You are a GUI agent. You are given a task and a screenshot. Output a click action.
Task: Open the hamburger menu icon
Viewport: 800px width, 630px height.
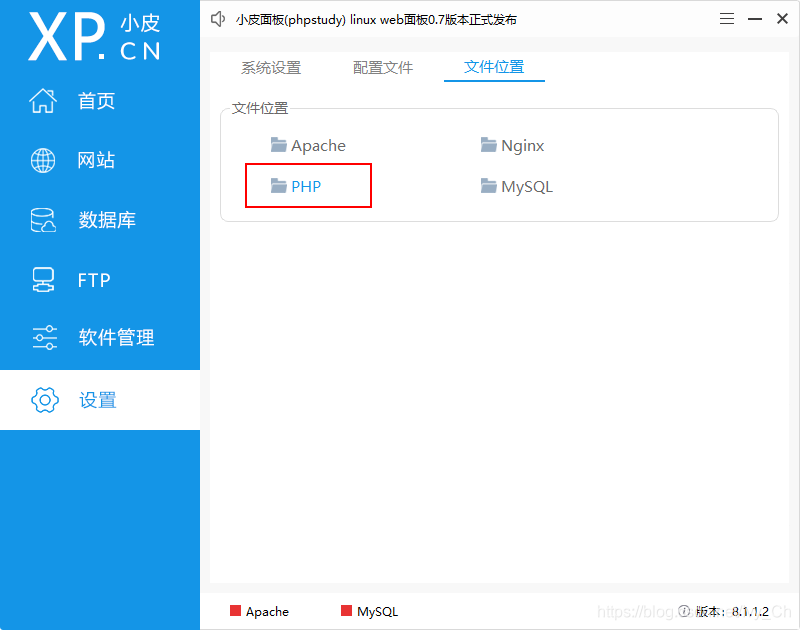[x=727, y=19]
